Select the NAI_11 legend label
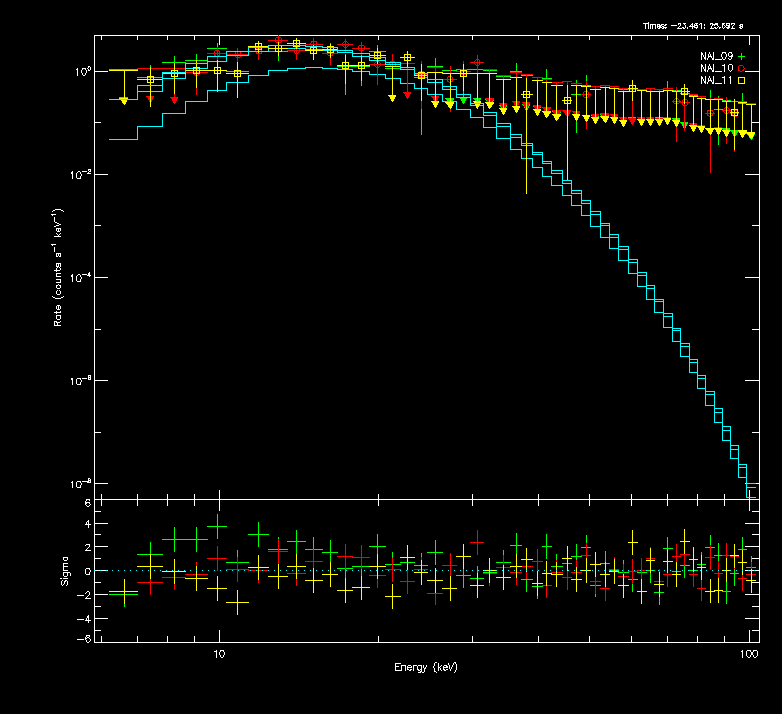The image size is (782, 714). click(716, 80)
